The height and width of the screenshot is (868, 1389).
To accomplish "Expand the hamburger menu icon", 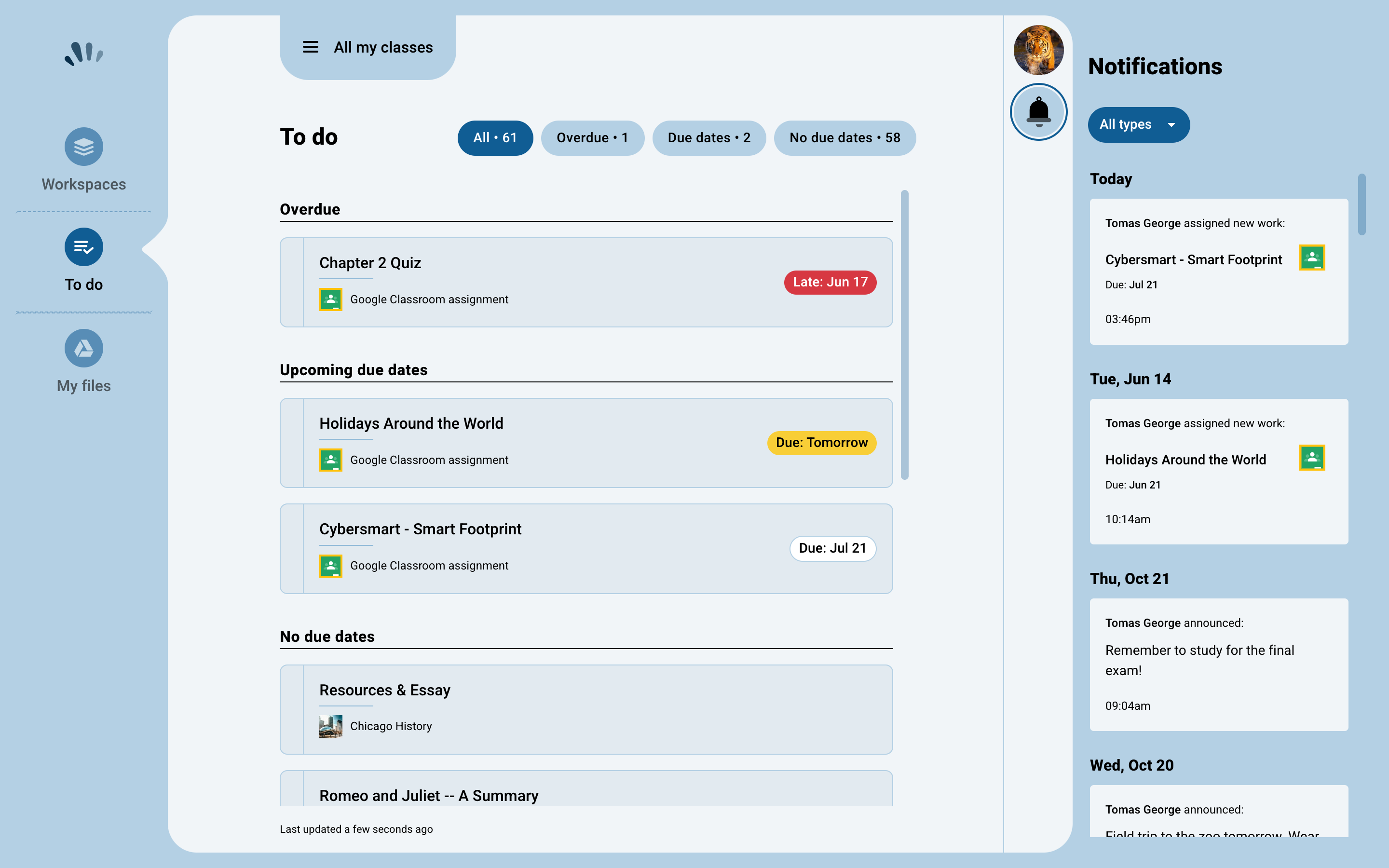I will pyautogui.click(x=311, y=47).
